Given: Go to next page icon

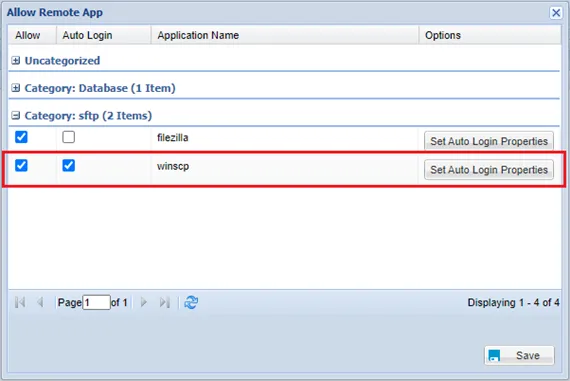Looking at the screenshot, I should coord(144,302).
